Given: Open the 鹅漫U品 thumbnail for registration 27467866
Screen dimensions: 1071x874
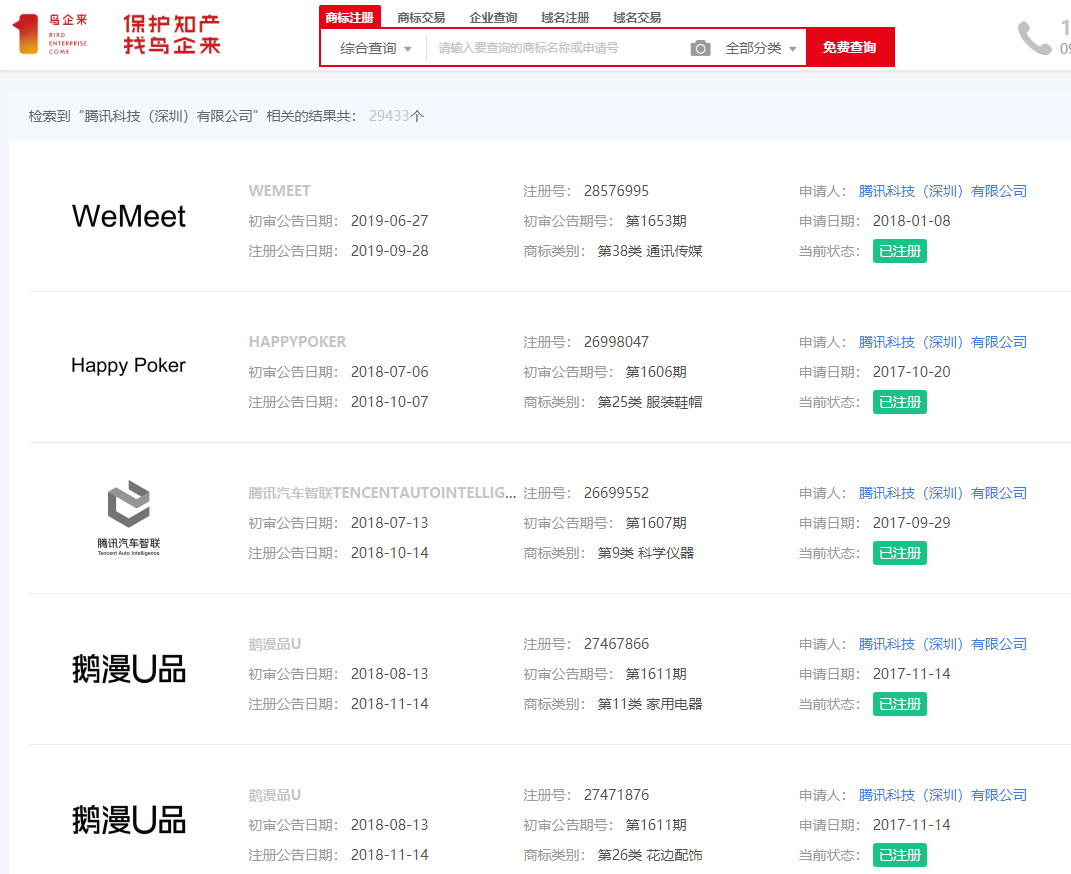Looking at the screenshot, I should click(x=128, y=669).
